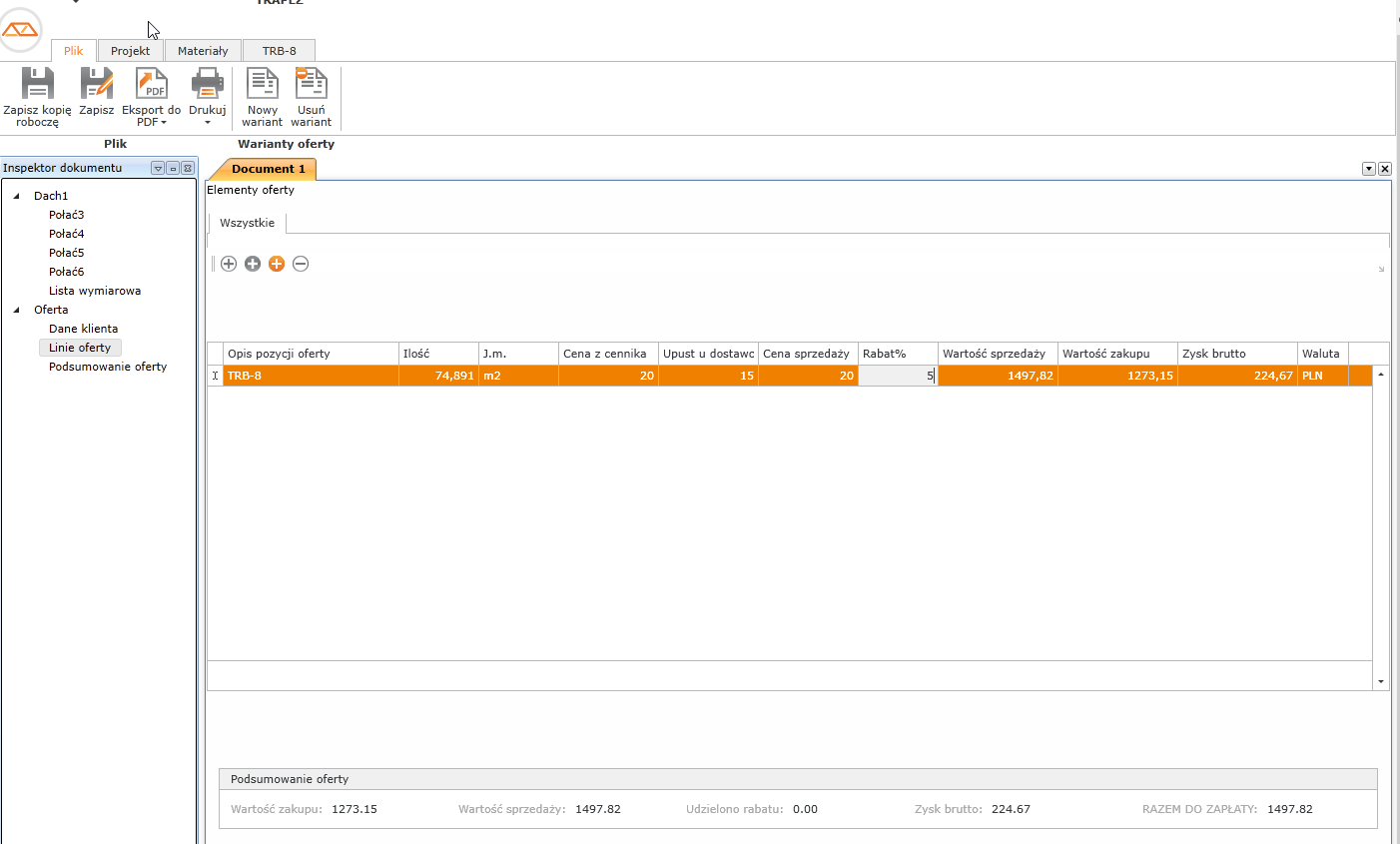Open Dane klienta in the tree
Image resolution: width=1400 pixels, height=844 pixels.
click(x=83, y=329)
